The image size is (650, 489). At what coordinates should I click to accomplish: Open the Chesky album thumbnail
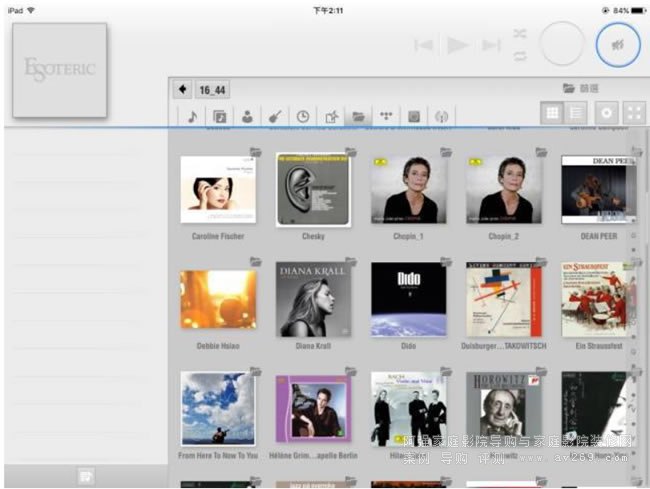point(313,190)
